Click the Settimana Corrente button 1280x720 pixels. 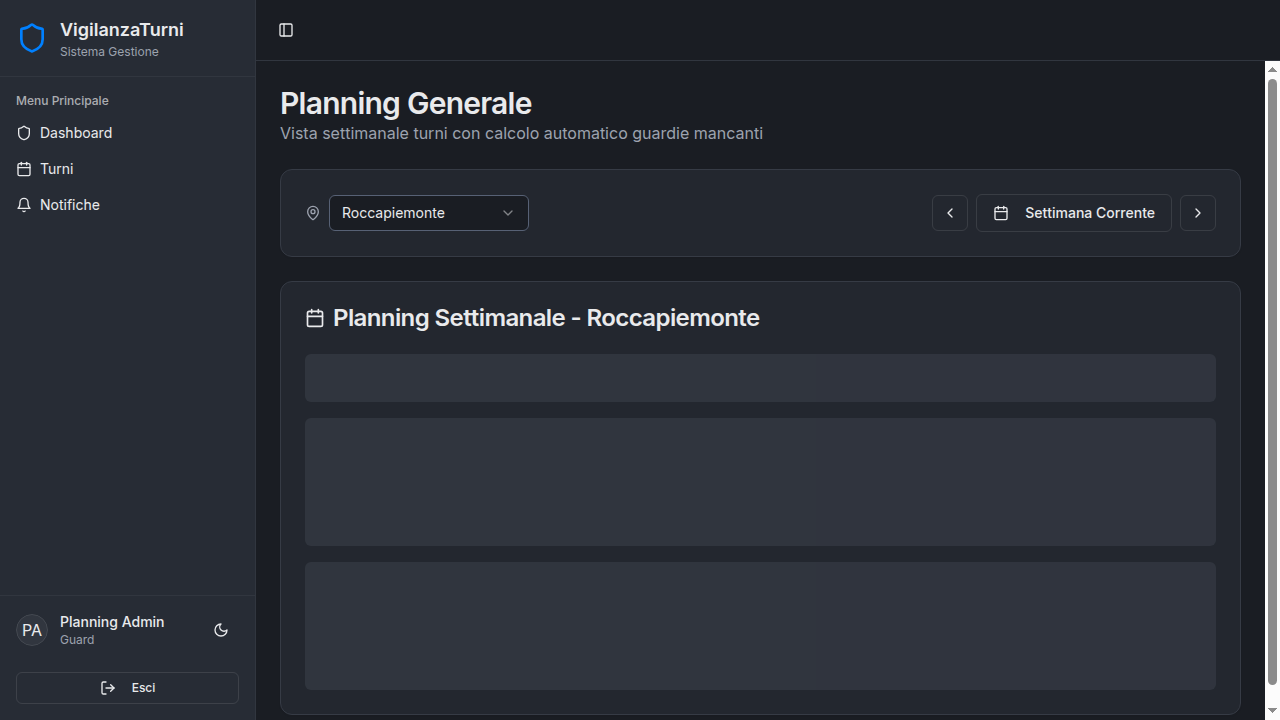[x=1074, y=213]
